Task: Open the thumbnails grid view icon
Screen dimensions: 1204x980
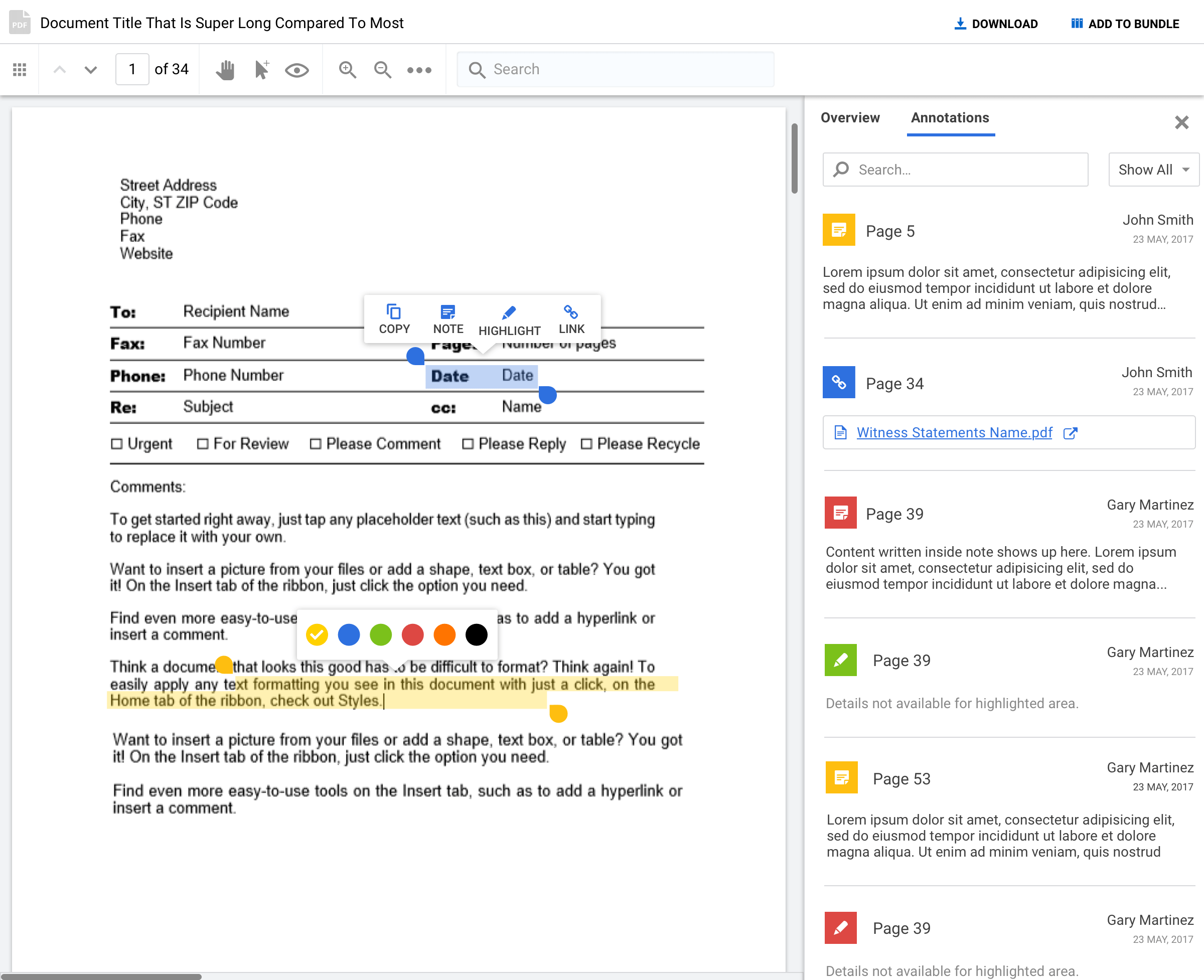Action: point(20,70)
